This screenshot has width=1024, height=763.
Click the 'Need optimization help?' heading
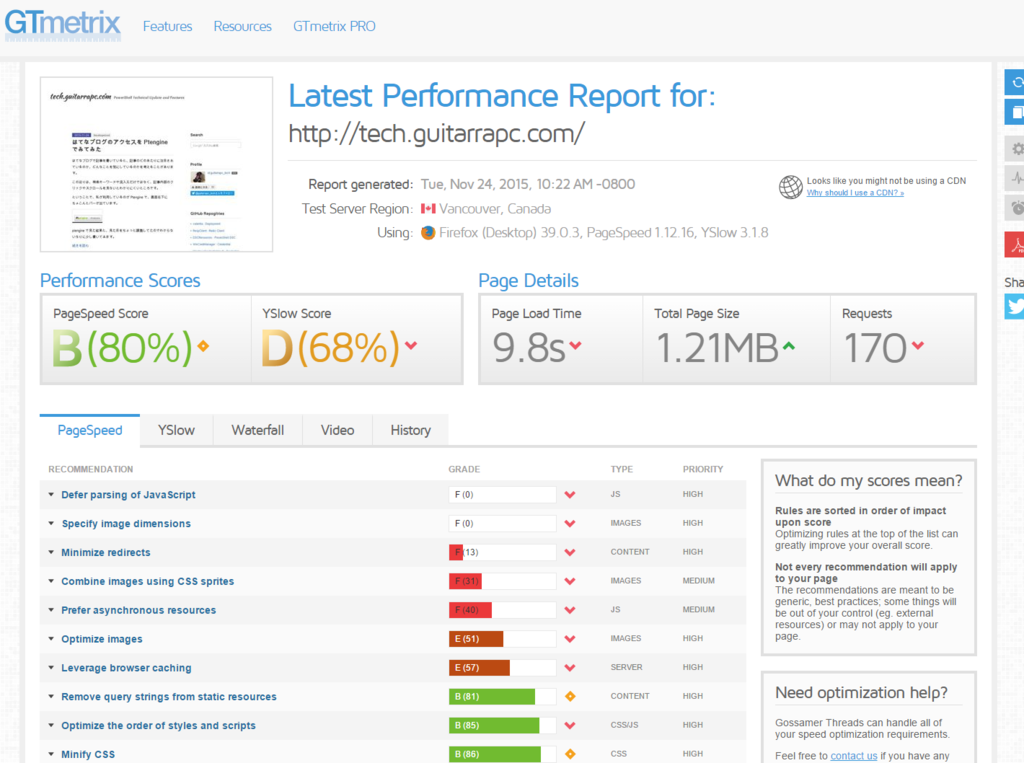[861, 692]
